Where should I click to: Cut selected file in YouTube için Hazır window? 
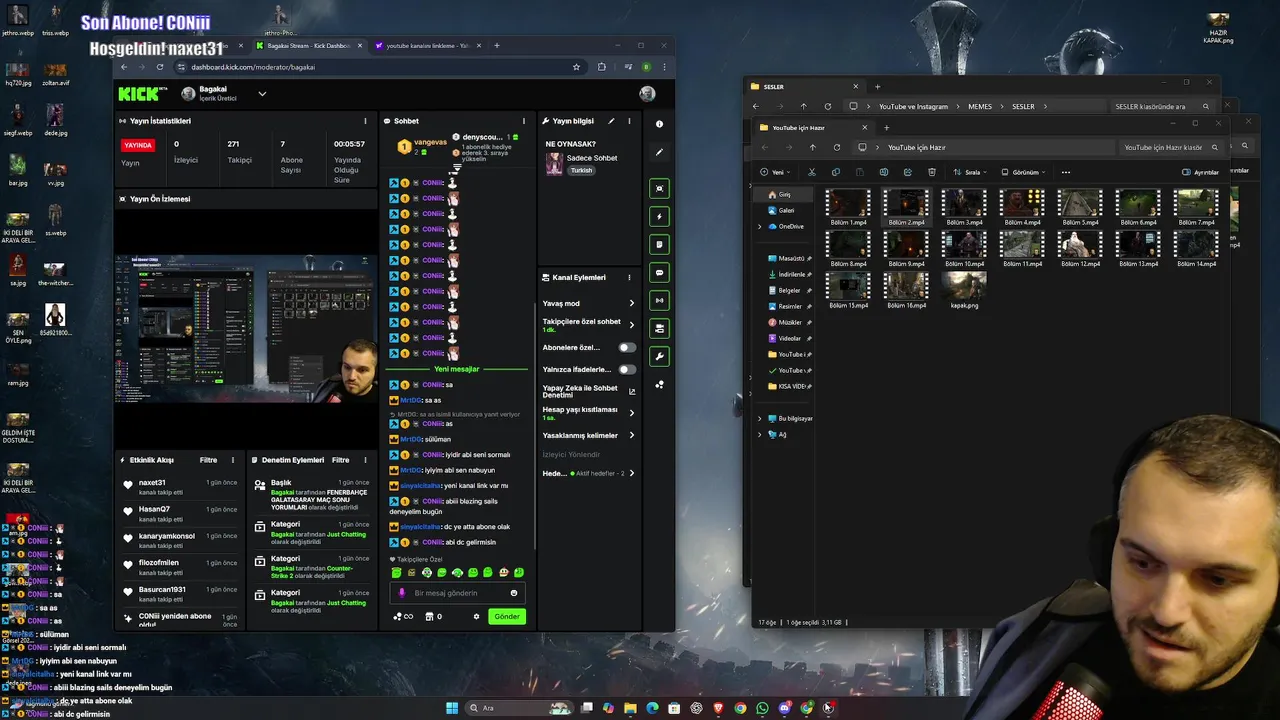point(811,172)
